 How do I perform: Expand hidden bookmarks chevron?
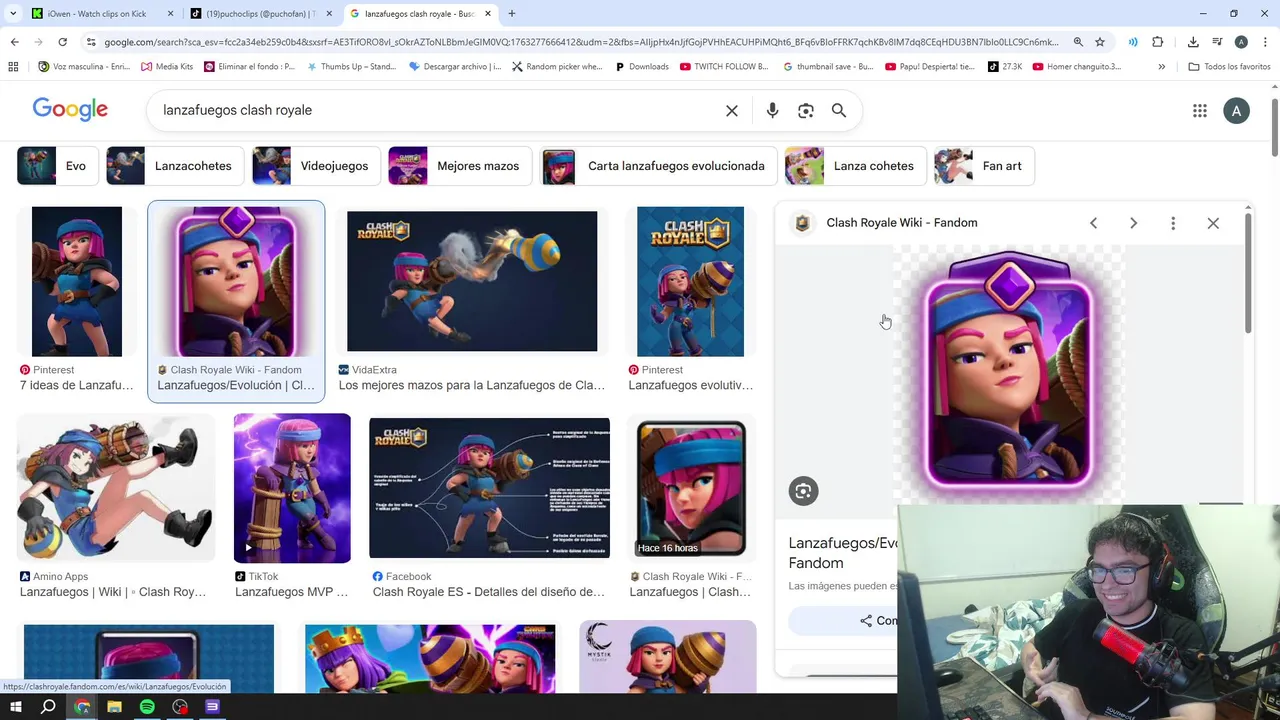(x=1161, y=67)
